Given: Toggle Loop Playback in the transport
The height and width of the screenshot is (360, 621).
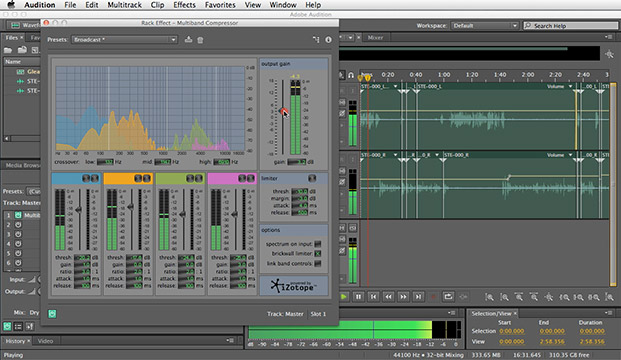Looking at the screenshot, I should [448, 296].
